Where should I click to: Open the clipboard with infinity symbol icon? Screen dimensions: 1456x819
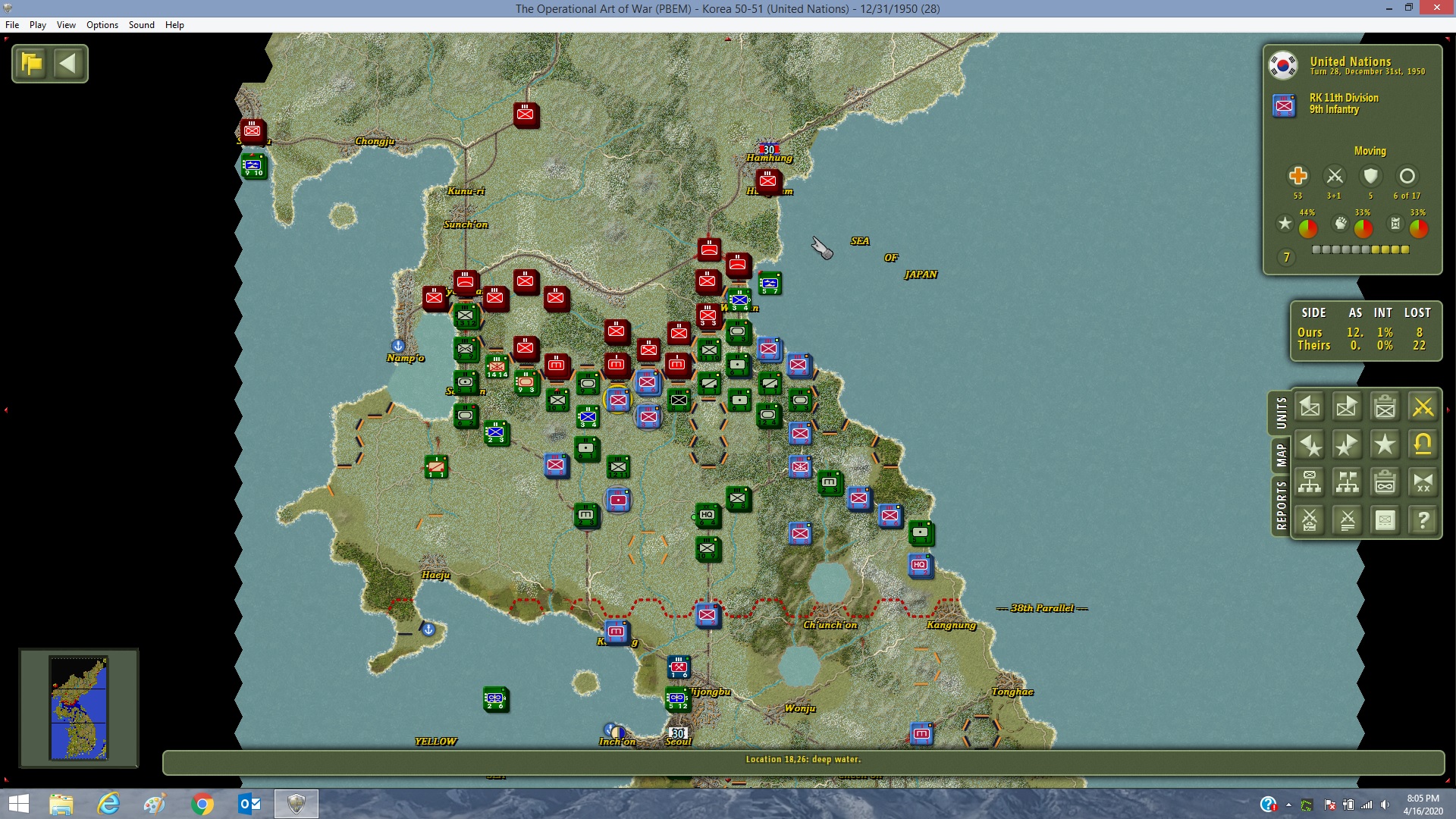pyautogui.click(x=1385, y=482)
